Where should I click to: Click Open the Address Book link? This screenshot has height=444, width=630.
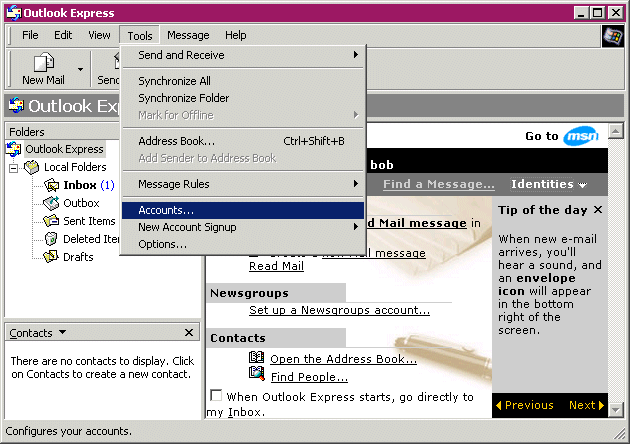click(x=344, y=359)
